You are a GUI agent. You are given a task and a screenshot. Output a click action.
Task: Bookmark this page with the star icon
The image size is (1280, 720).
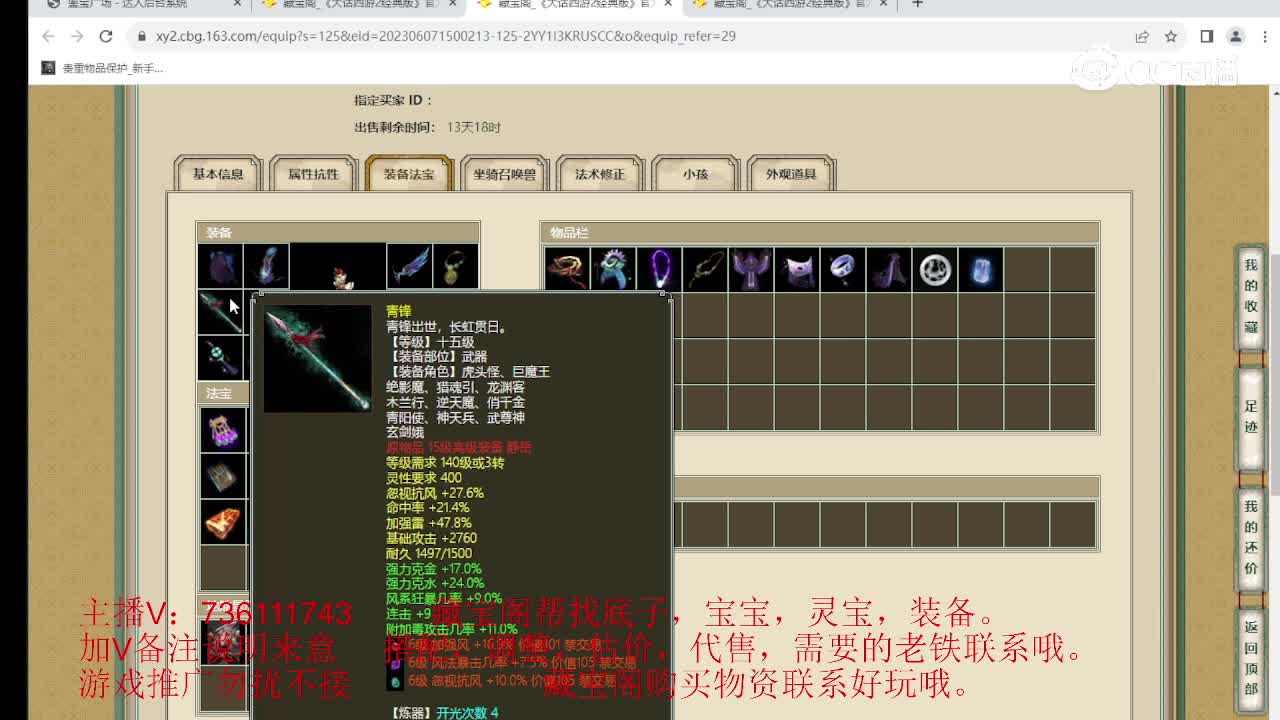[1171, 36]
